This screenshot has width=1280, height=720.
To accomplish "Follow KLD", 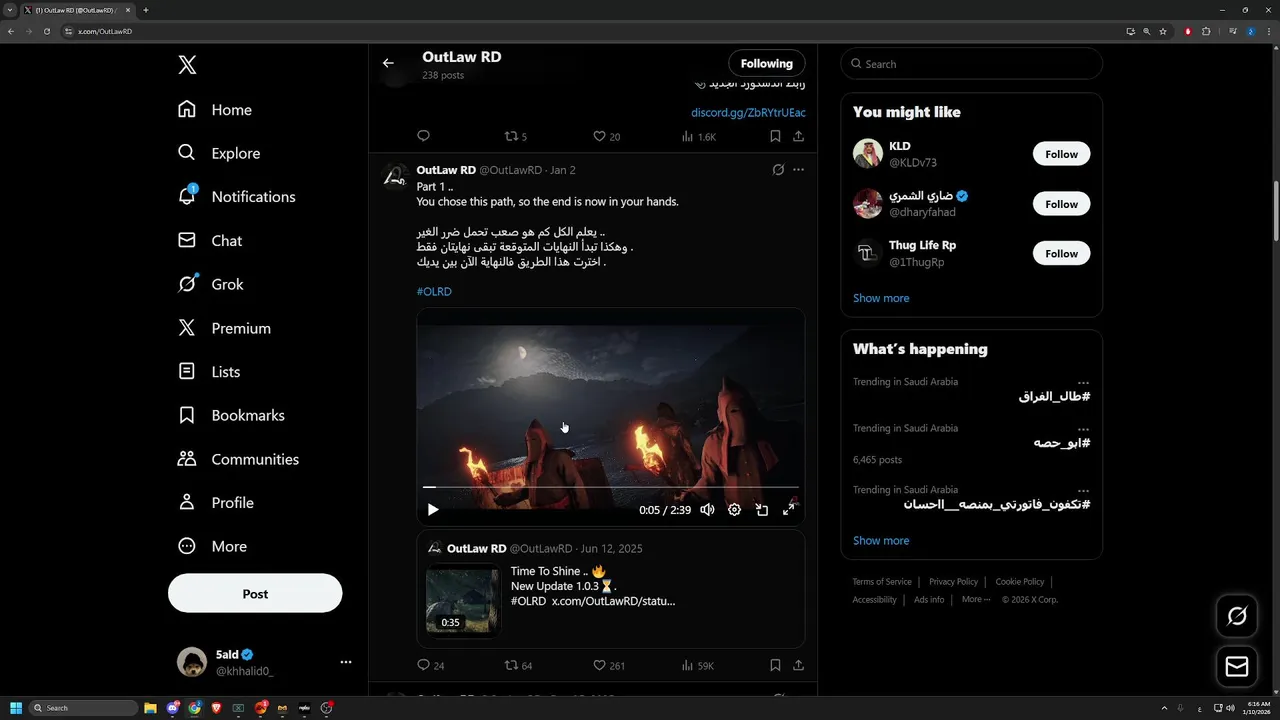I will pos(1061,154).
